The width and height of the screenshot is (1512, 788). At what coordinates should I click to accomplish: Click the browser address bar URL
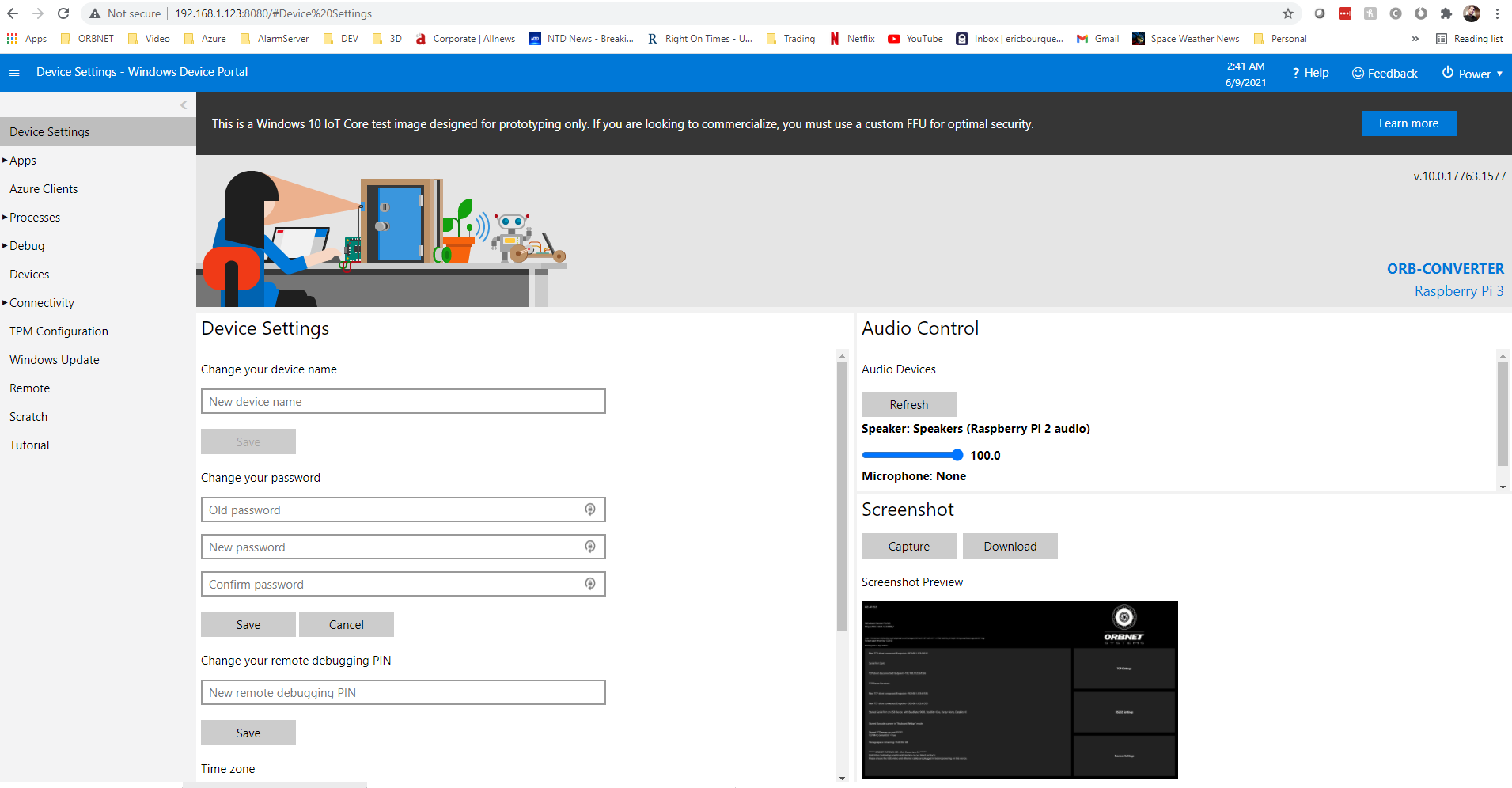[273, 13]
